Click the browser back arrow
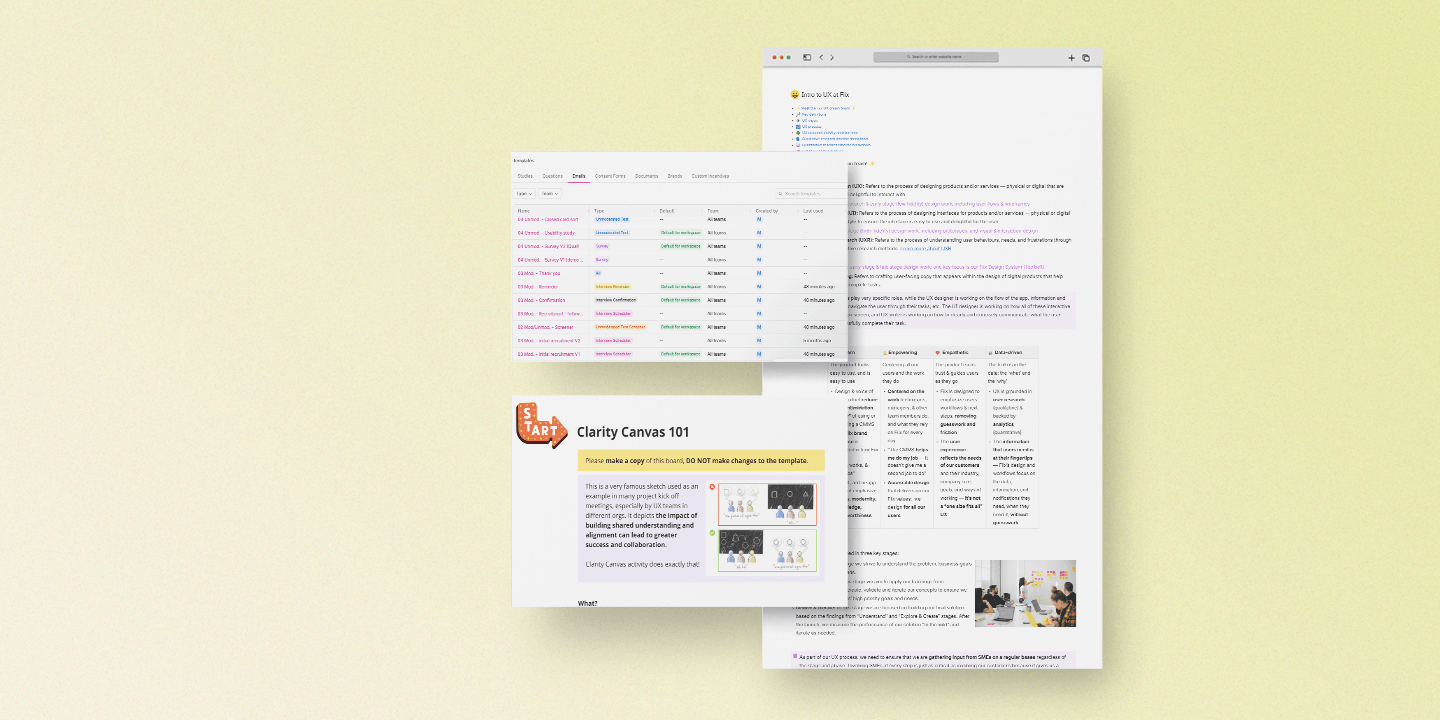1440x720 pixels. click(x=821, y=57)
